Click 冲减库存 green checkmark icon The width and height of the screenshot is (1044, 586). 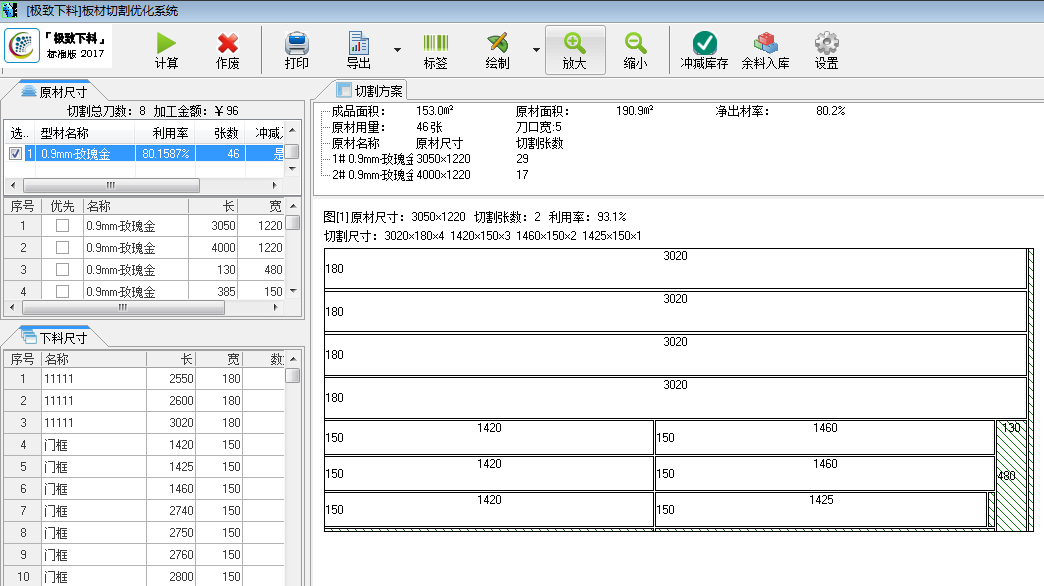[705, 44]
